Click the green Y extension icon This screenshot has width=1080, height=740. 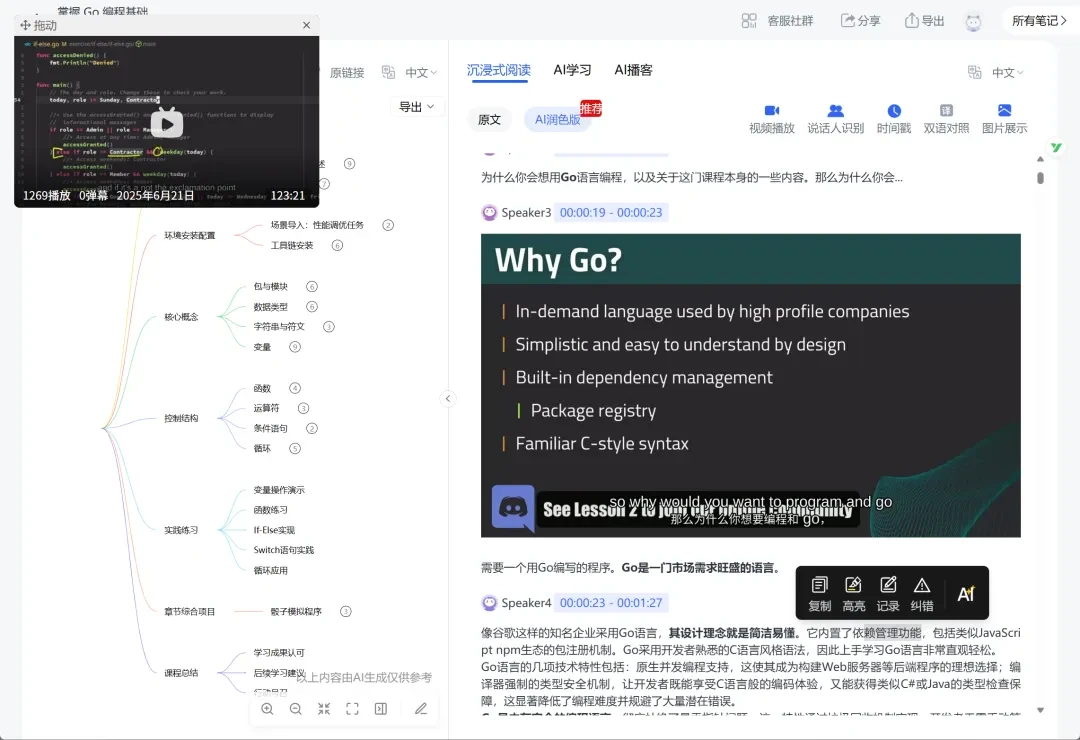click(1056, 147)
